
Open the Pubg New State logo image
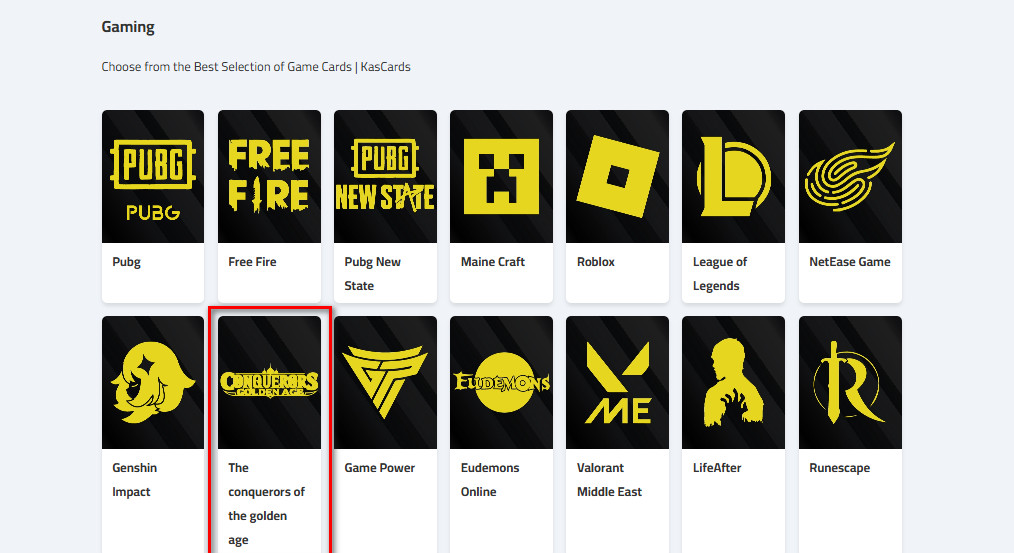pos(385,177)
